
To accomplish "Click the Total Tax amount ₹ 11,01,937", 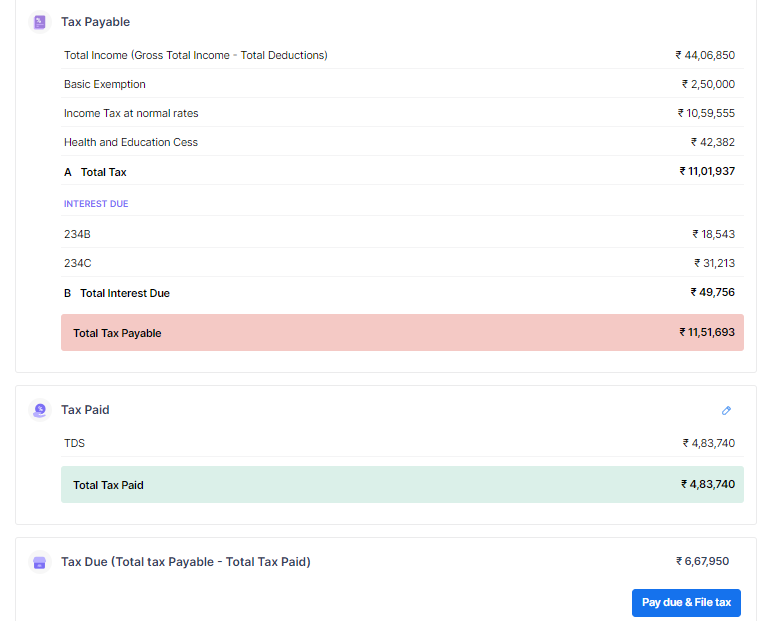I will (x=706, y=172).
